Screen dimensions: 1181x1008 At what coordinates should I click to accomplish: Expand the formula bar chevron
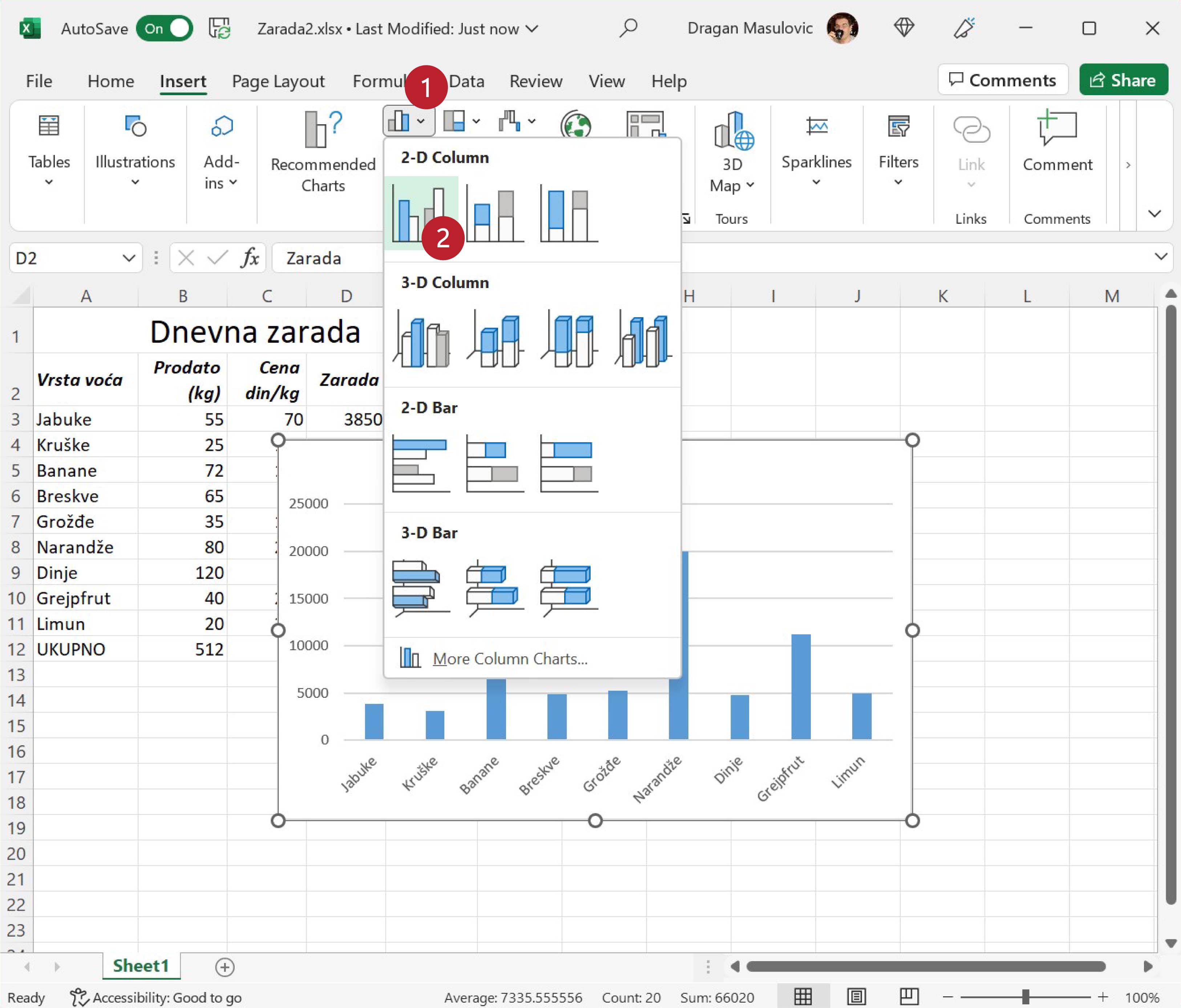pyautogui.click(x=1161, y=257)
